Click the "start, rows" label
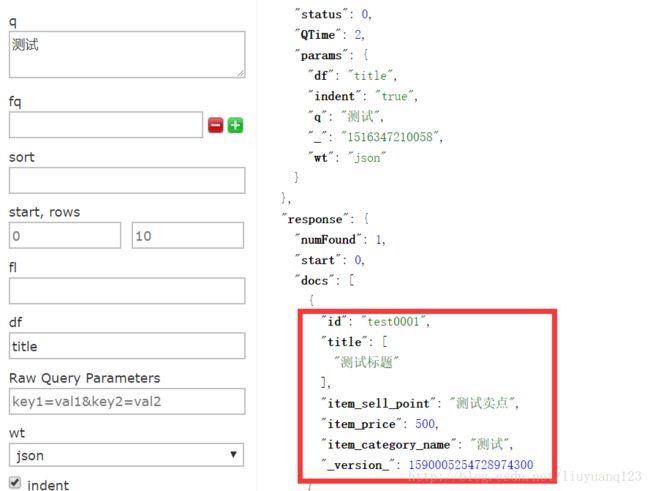Screen dimensions: 650x491 tap(44, 212)
